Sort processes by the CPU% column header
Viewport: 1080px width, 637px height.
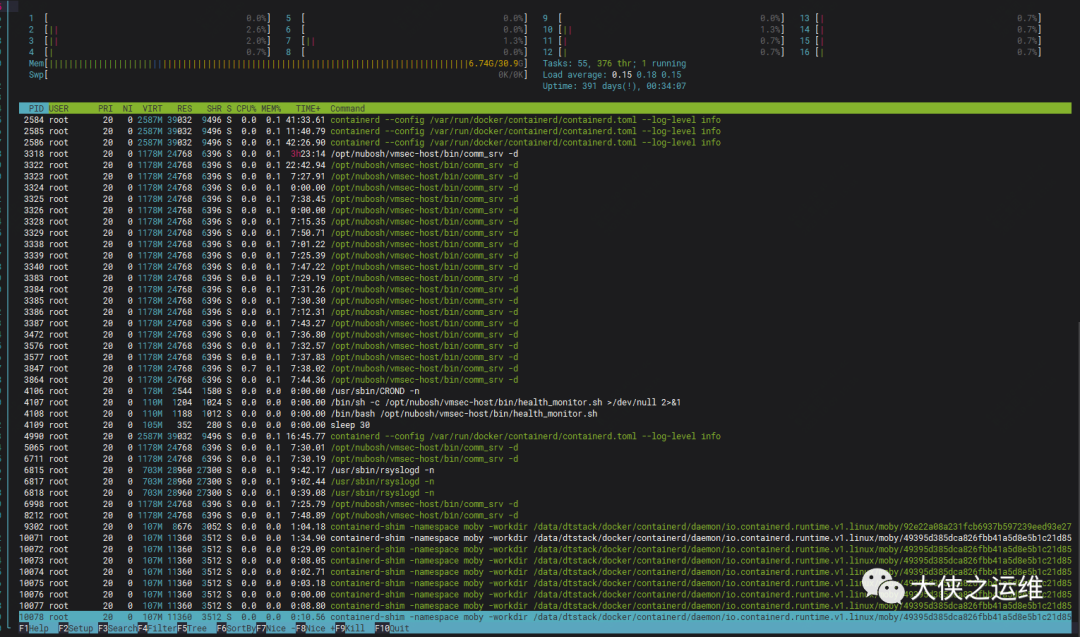click(x=247, y=108)
